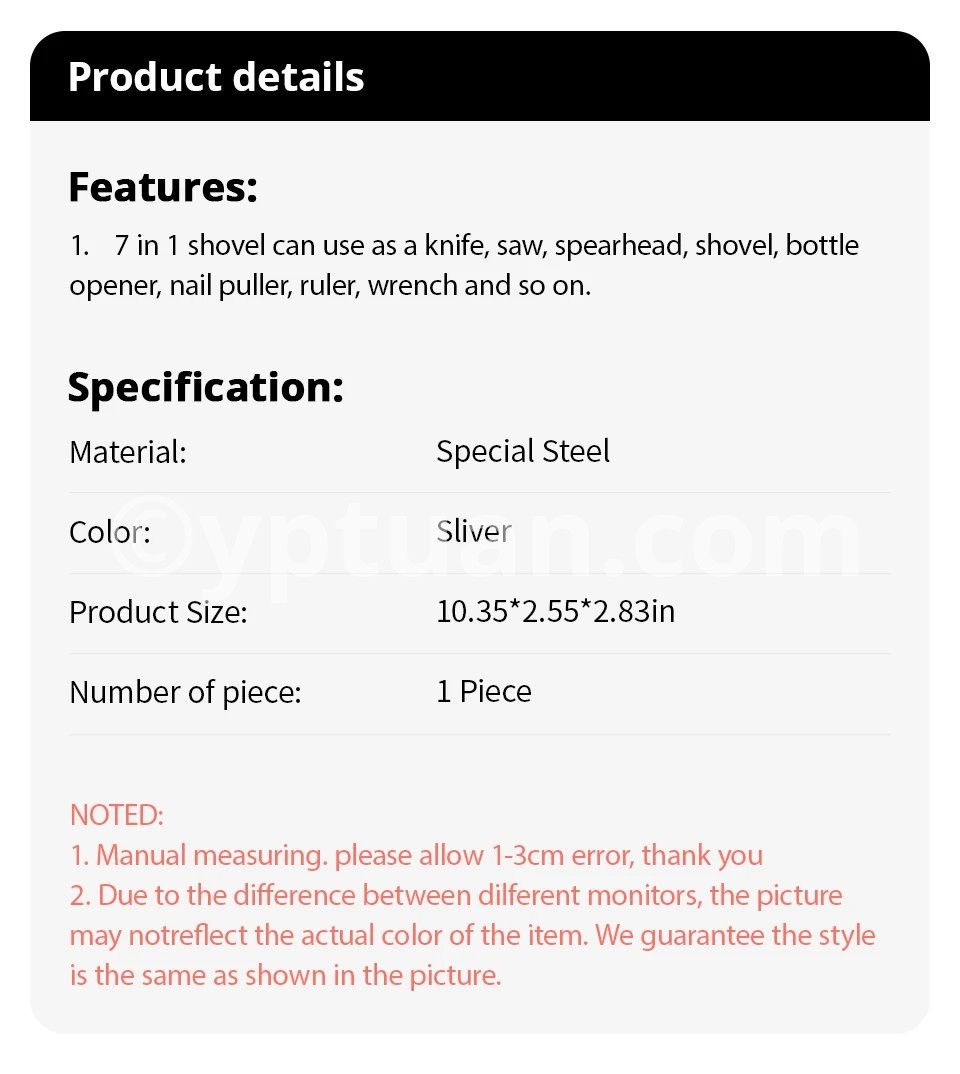Click the "Product details" header title
The image size is (960, 1074).
(x=216, y=77)
